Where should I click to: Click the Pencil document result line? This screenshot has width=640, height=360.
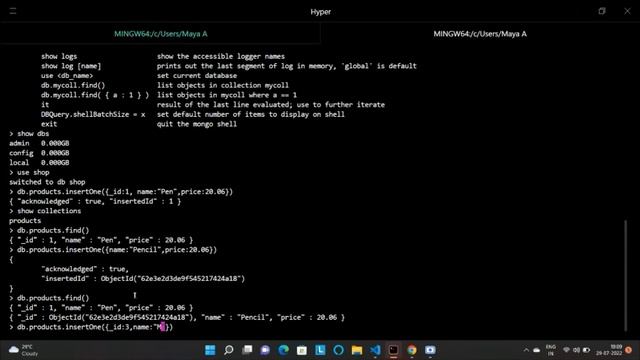click(x=177, y=318)
